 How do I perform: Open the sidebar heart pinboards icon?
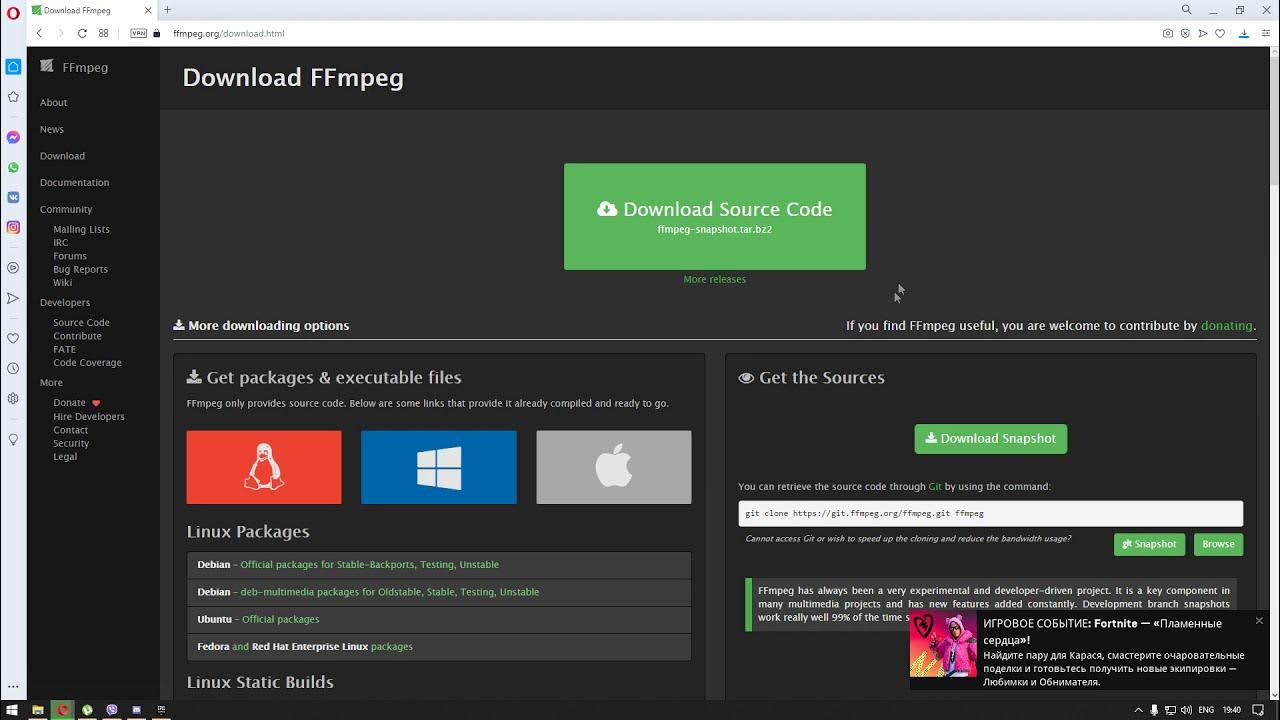[x=13, y=338]
